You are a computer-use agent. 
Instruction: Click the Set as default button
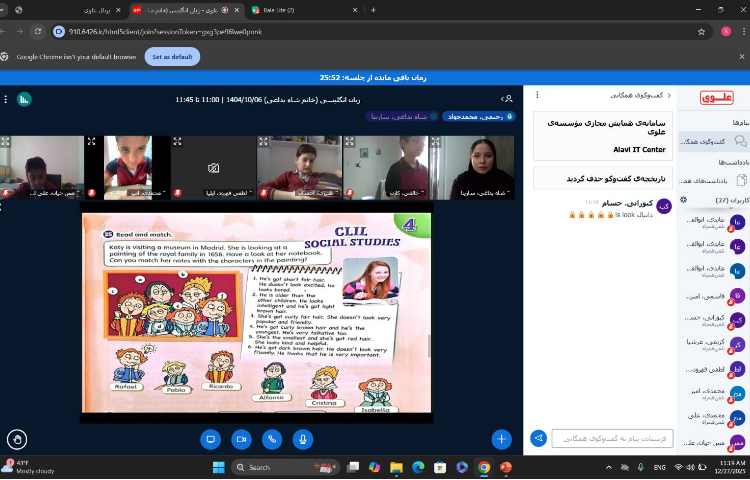(172, 56)
